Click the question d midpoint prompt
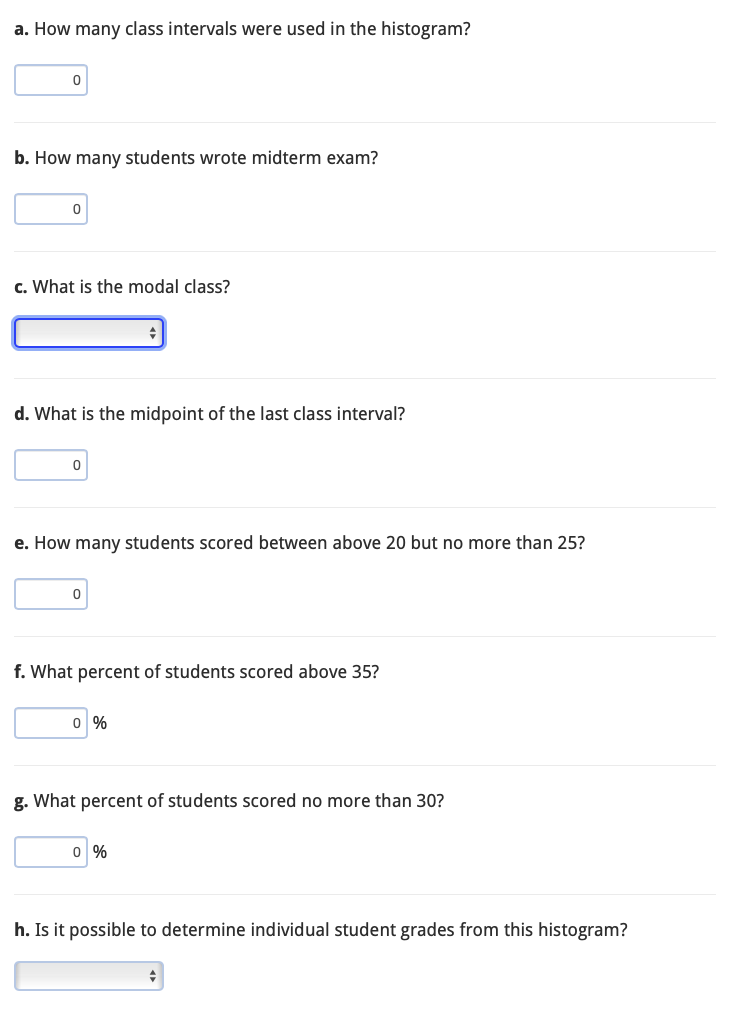Screen dimensions: 732x1011 (209, 413)
